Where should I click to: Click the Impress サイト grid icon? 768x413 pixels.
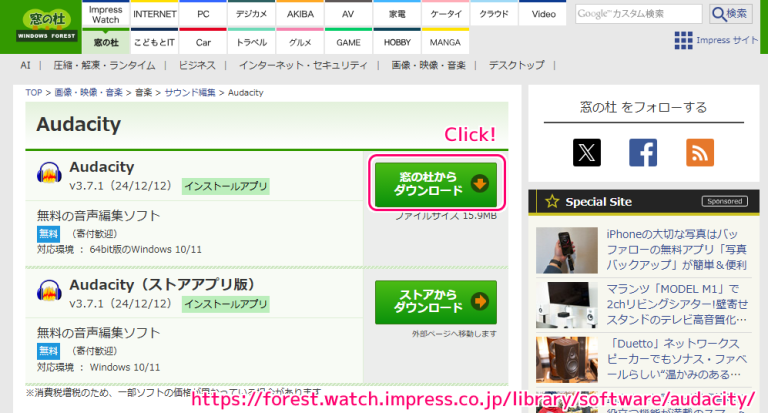click(x=683, y=40)
